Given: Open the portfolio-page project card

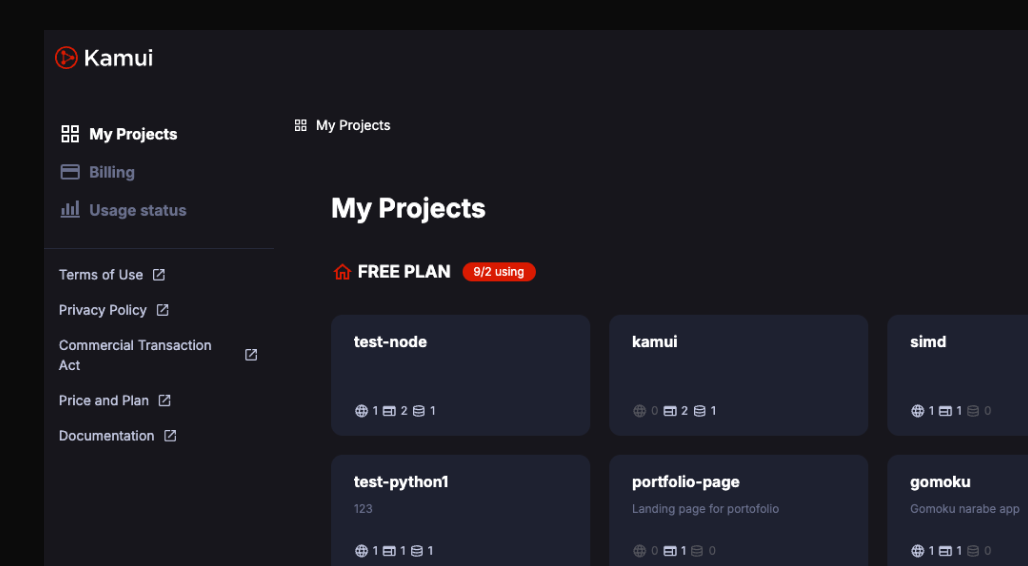Looking at the screenshot, I should (x=738, y=510).
